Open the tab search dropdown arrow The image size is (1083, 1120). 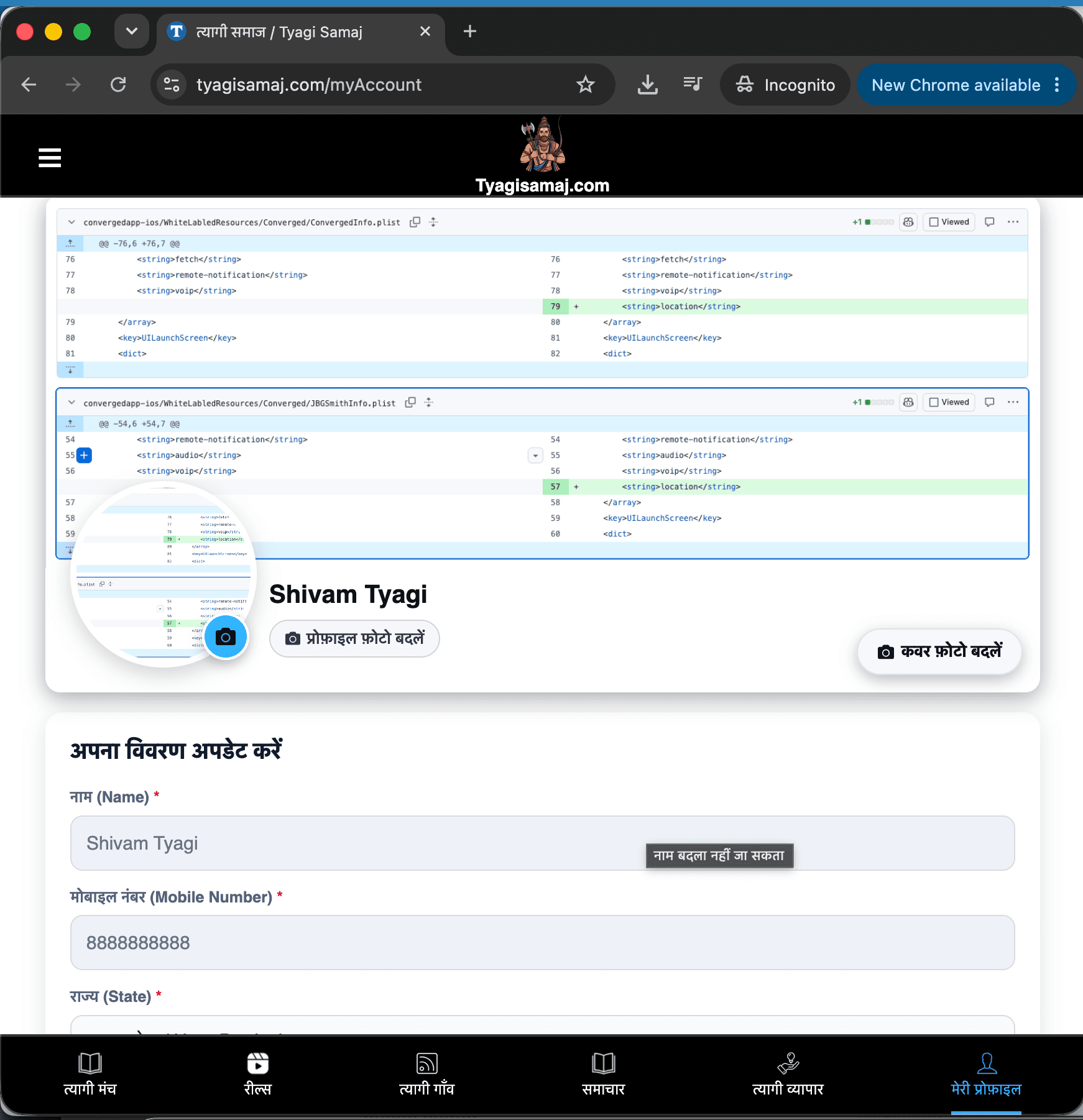click(x=132, y=31)
